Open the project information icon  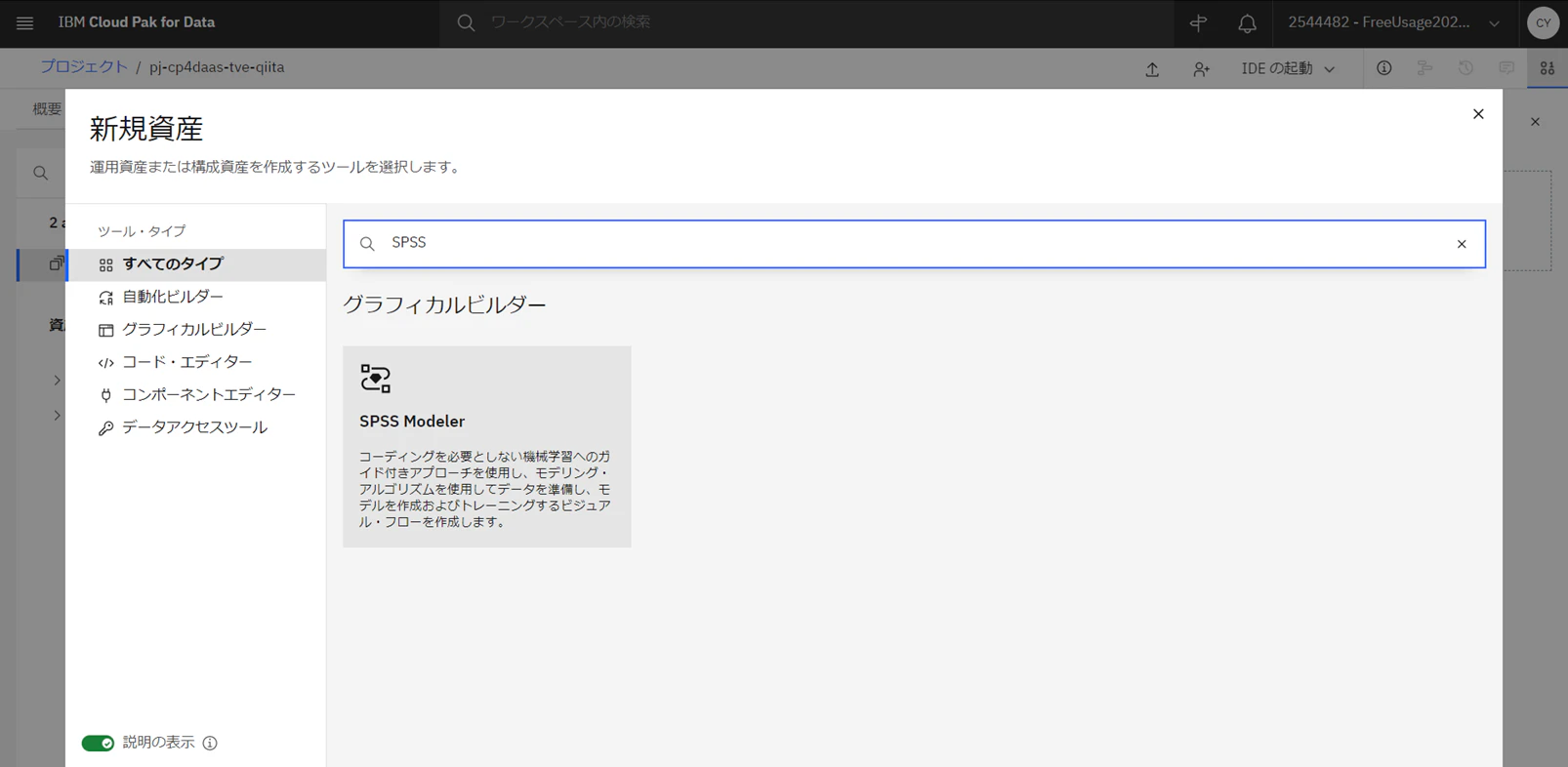click(1383, 68)
